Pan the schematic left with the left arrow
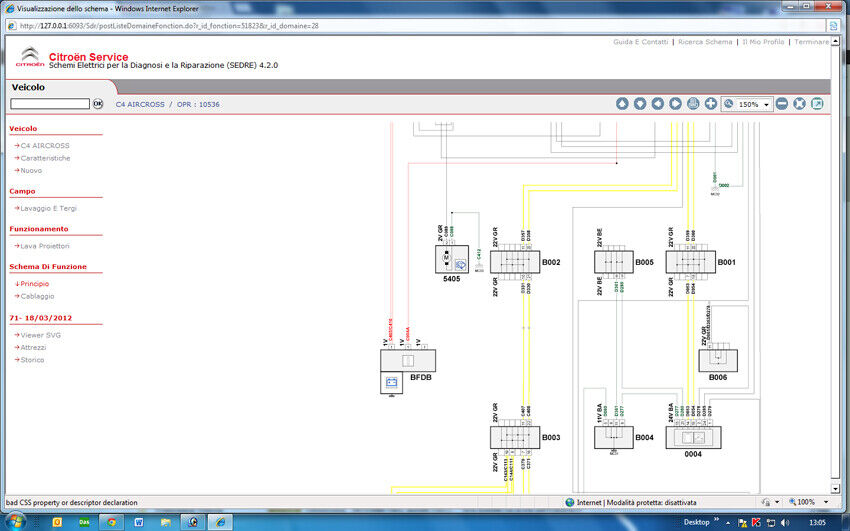 tap(657, 104)
